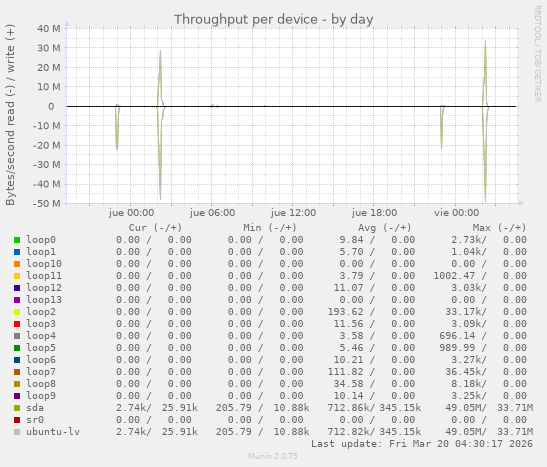Select the loop12 legend label
Image resolution: width=547 pixels, height=467 pixels.
(x=44, y=288)
